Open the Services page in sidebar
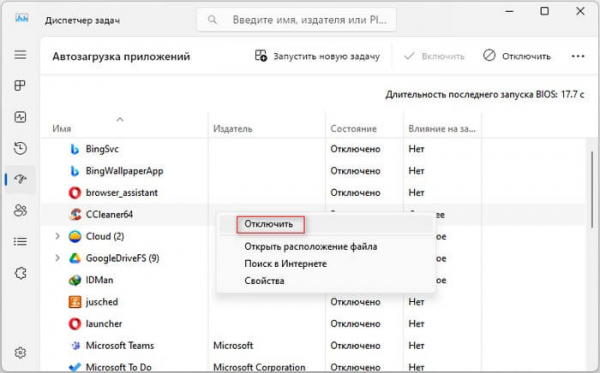Image resolution: width=600 pixels, height=373 pixels. [20, 273]
